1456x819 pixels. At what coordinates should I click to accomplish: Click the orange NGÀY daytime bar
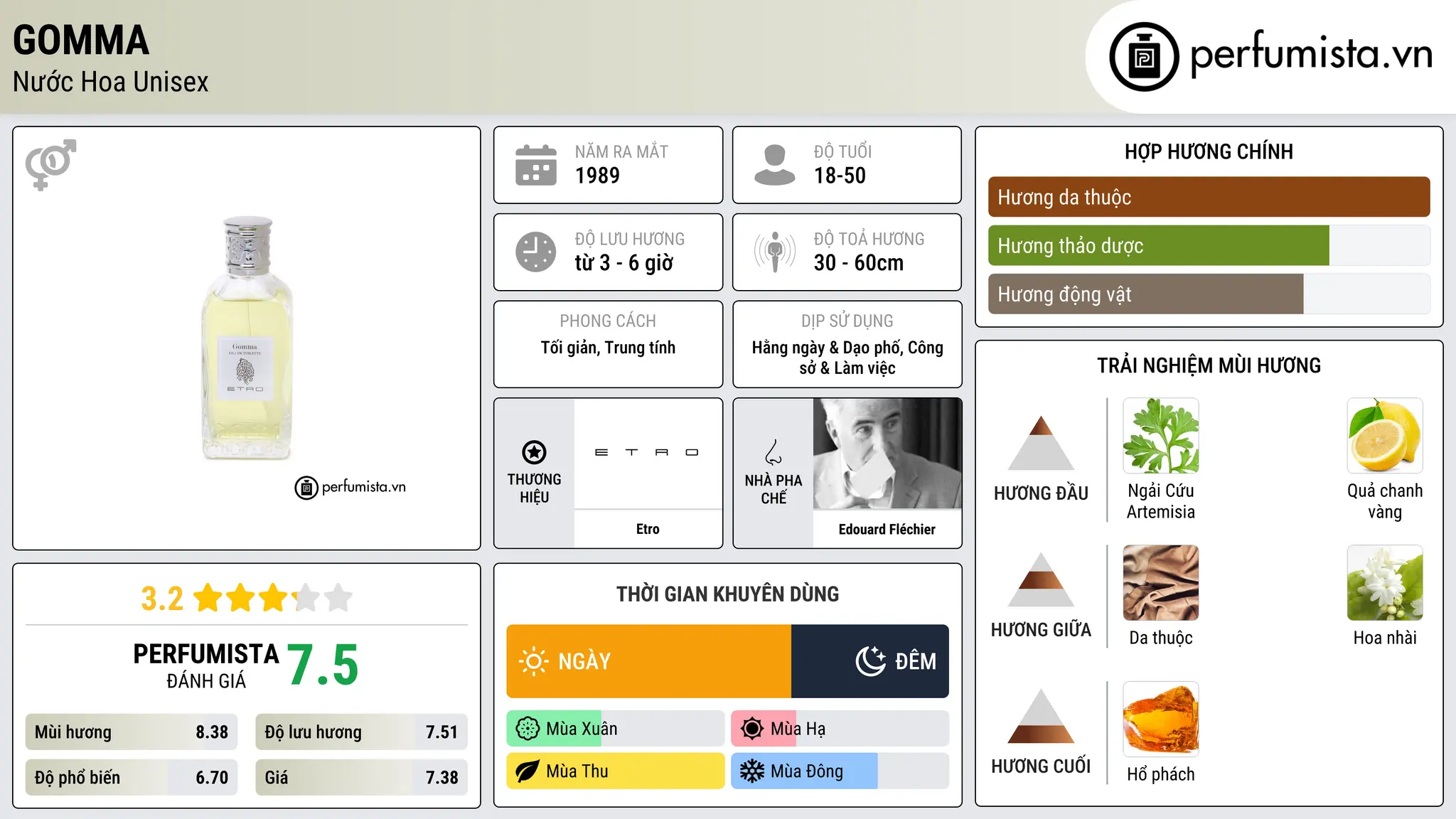pyautogui.click(x=648, y=661)
